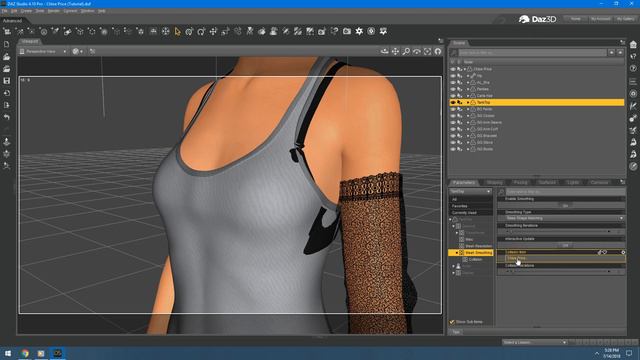The width and height of the screenshot is (640, 360).
Task: Click the viewport pan control icon
Action: pos(395,51)
